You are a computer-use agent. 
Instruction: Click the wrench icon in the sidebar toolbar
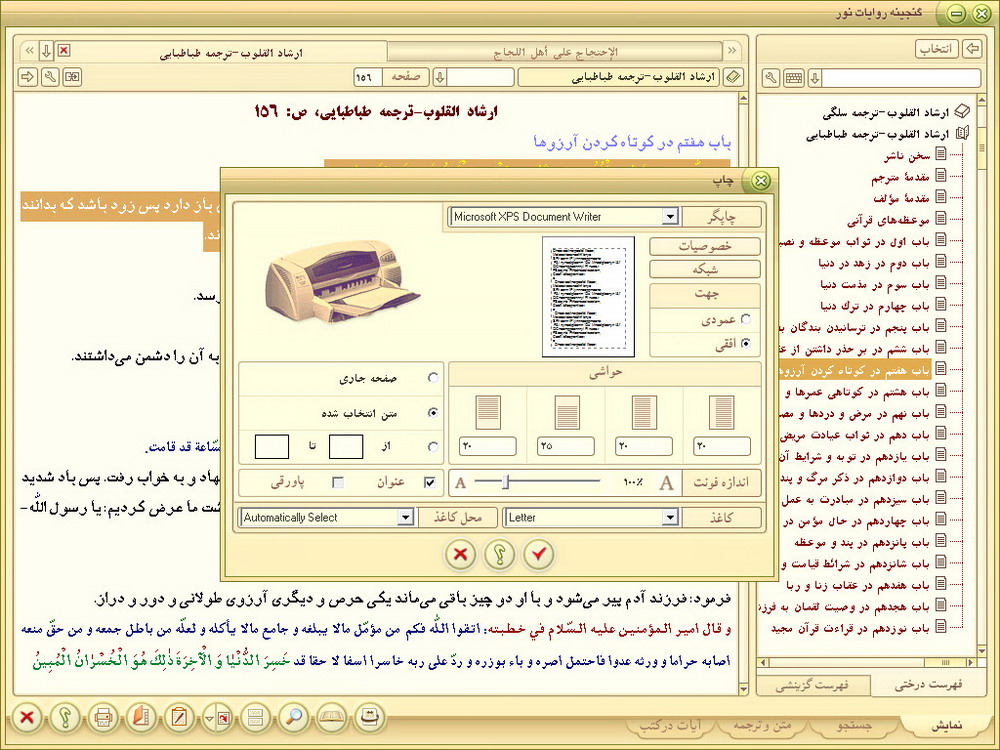click(x=771, y=78)
